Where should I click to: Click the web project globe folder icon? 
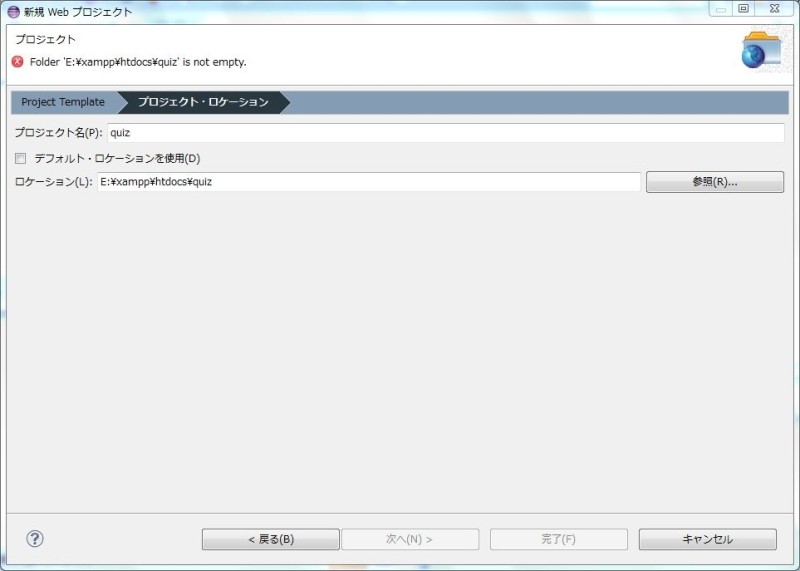point(761,50)
